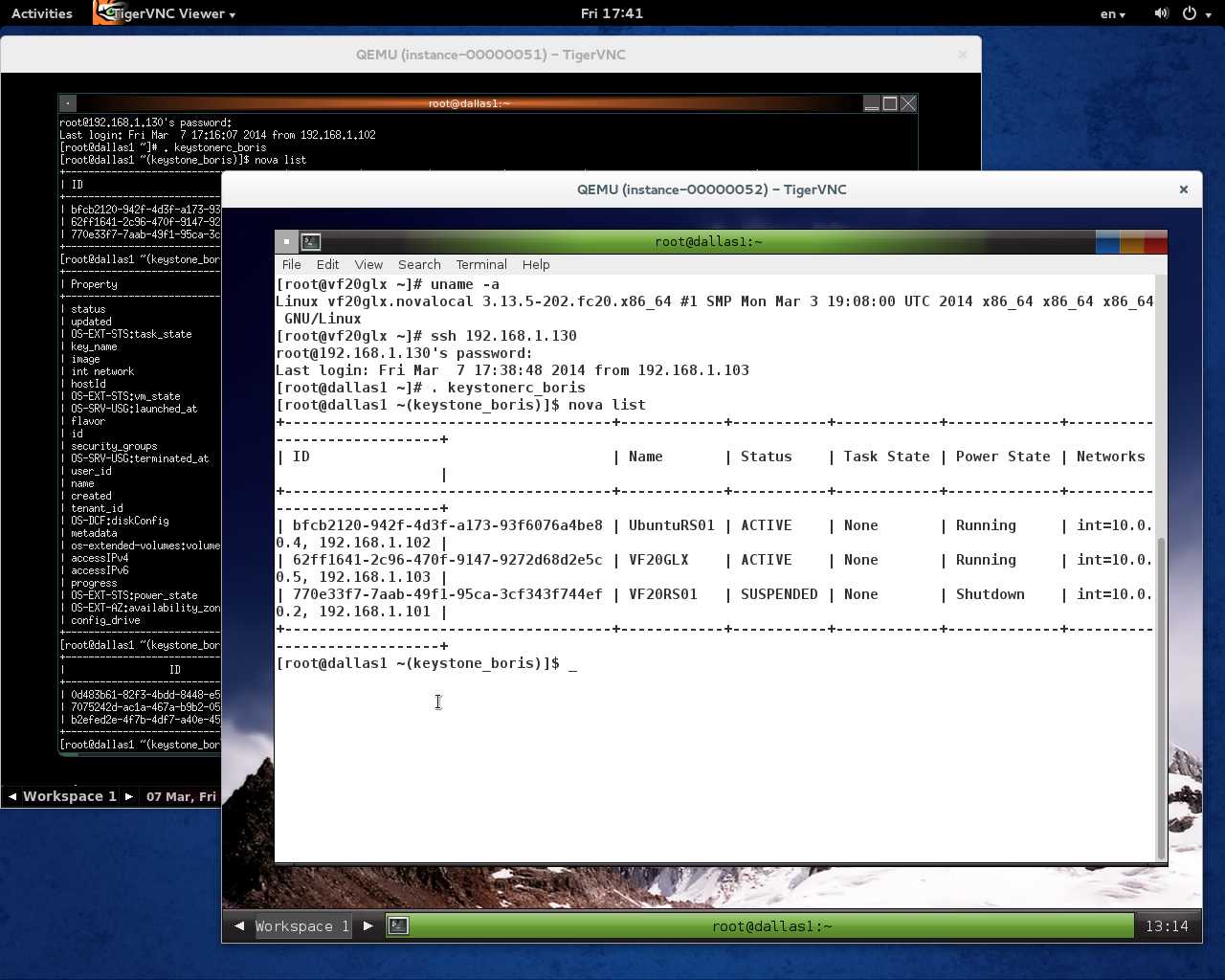Click terminal icon in instance-00000052 taskbar
1225x980 pixels.
click(398, 925)
